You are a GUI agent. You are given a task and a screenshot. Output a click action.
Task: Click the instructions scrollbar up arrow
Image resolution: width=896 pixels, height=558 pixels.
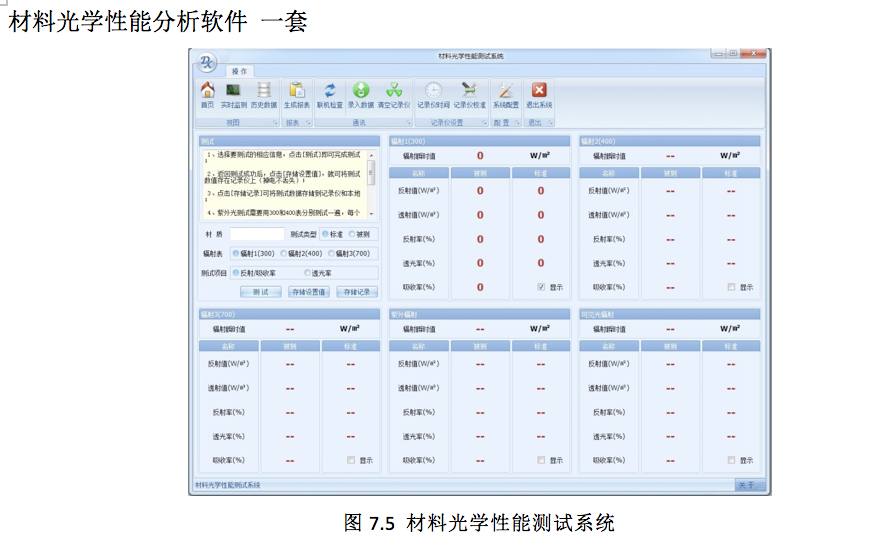(x=371, y=155)
